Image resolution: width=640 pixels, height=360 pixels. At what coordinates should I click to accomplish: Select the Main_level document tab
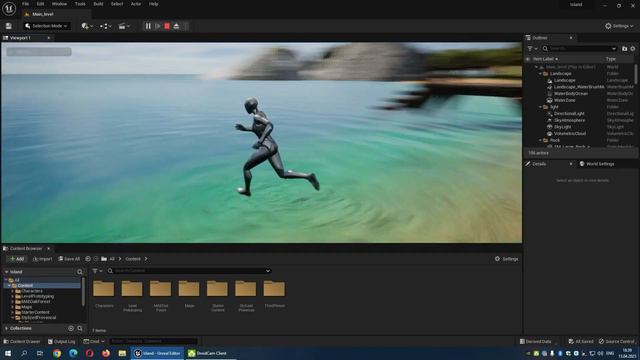(42, 14)
